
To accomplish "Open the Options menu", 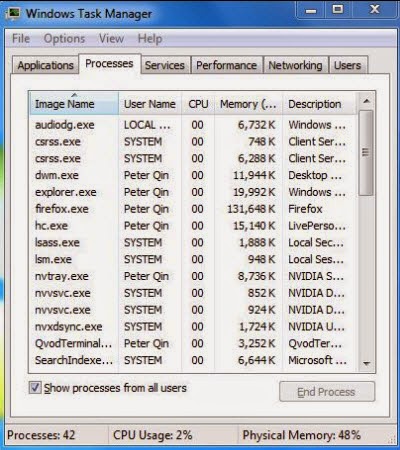I will [x=64, y=38].
